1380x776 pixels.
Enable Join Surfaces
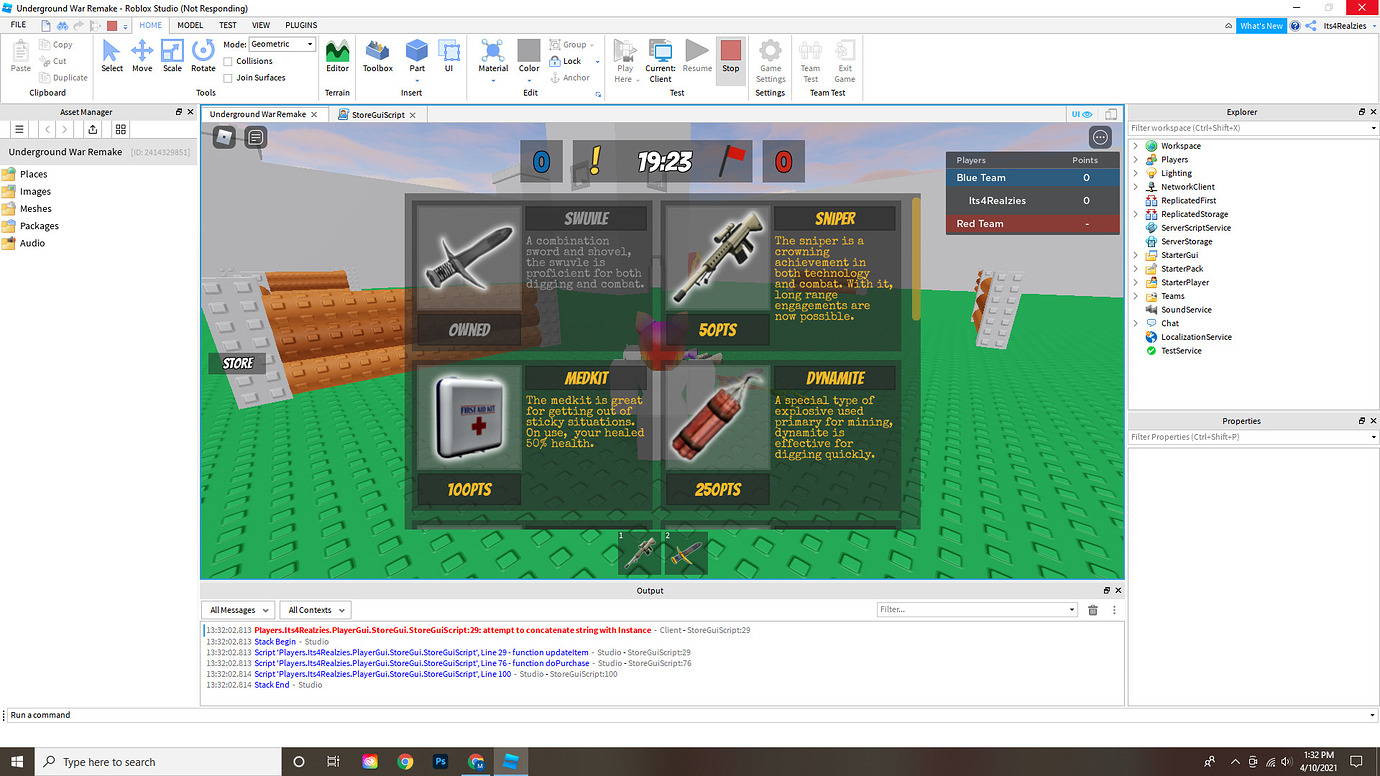pos(228,77)
